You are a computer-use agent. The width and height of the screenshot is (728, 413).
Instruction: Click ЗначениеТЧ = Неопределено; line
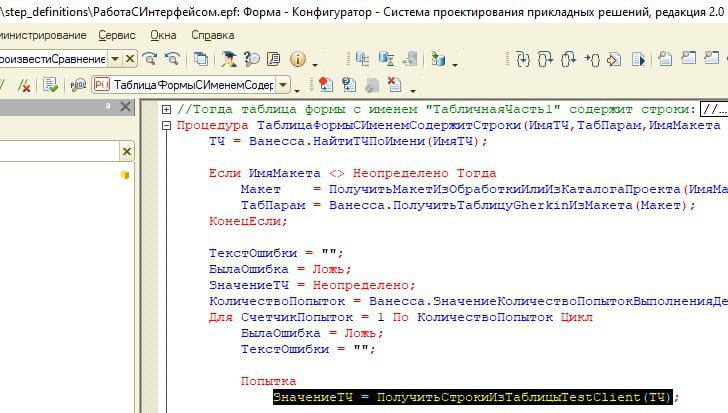[312, 285]
